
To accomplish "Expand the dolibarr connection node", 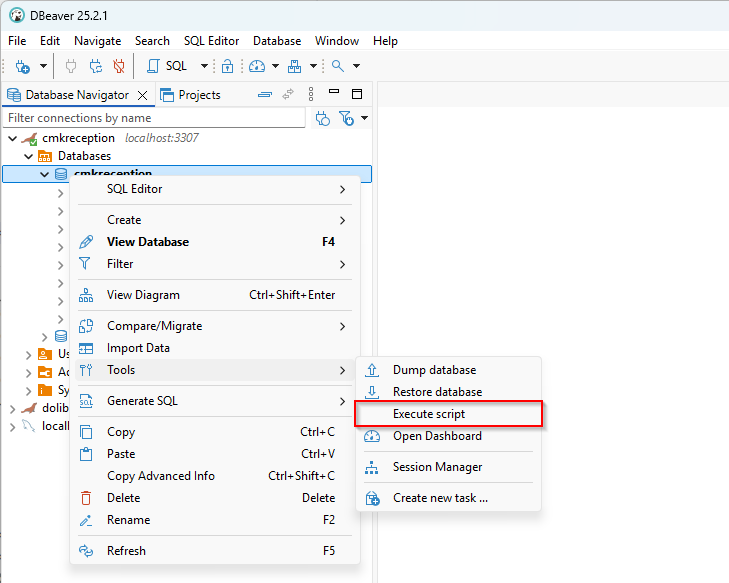I will (13, 408).
